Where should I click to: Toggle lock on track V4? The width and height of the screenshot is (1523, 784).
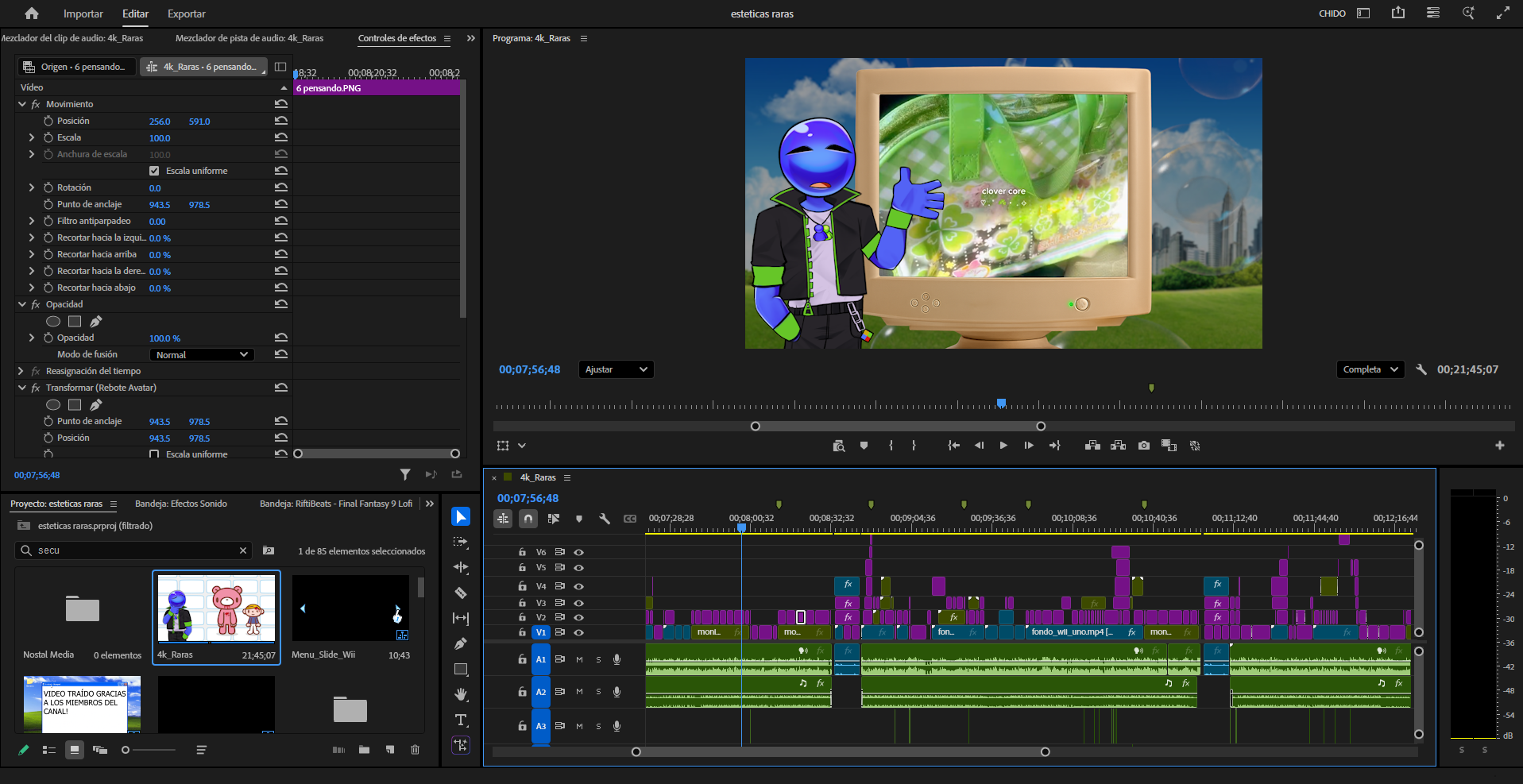tap(522, 586)
